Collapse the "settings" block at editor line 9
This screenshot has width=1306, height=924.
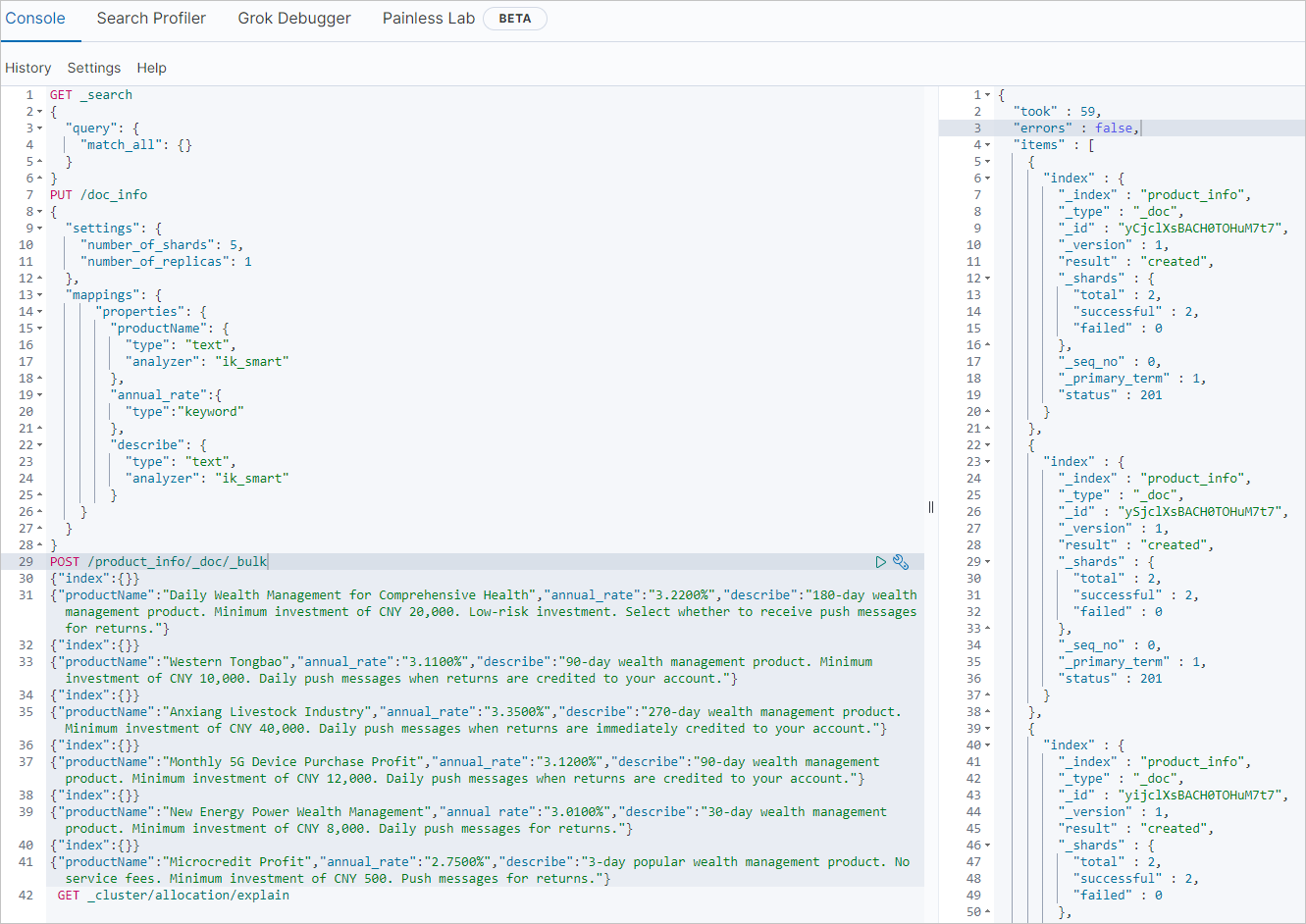pyautogui.click(x=39, y=229)
